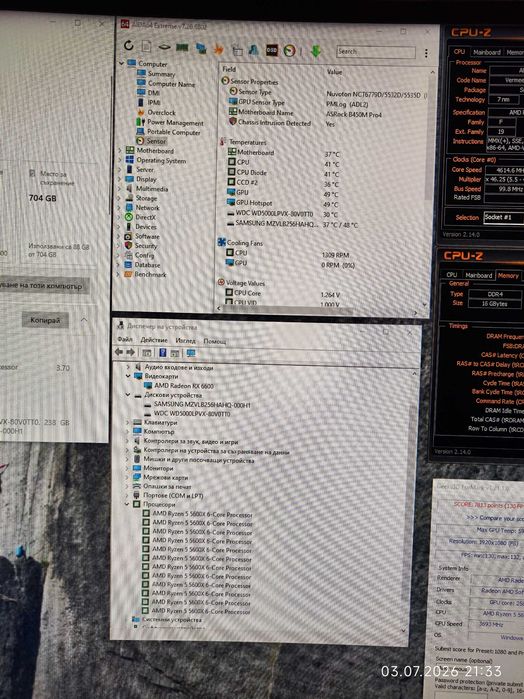Expand the Benchmark node in AIDA64
The width and height of the screenshot is (524, 699).
click(119, 275)
